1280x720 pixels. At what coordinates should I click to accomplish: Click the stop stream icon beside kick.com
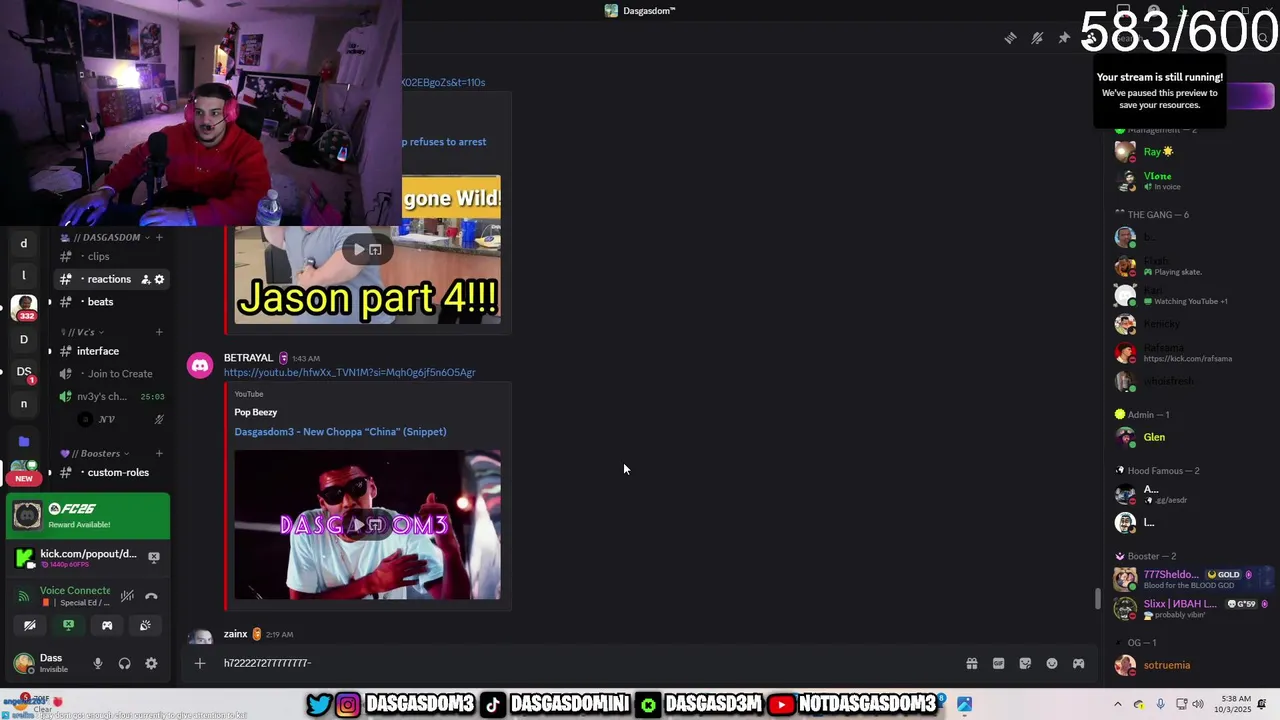[154, 557]
